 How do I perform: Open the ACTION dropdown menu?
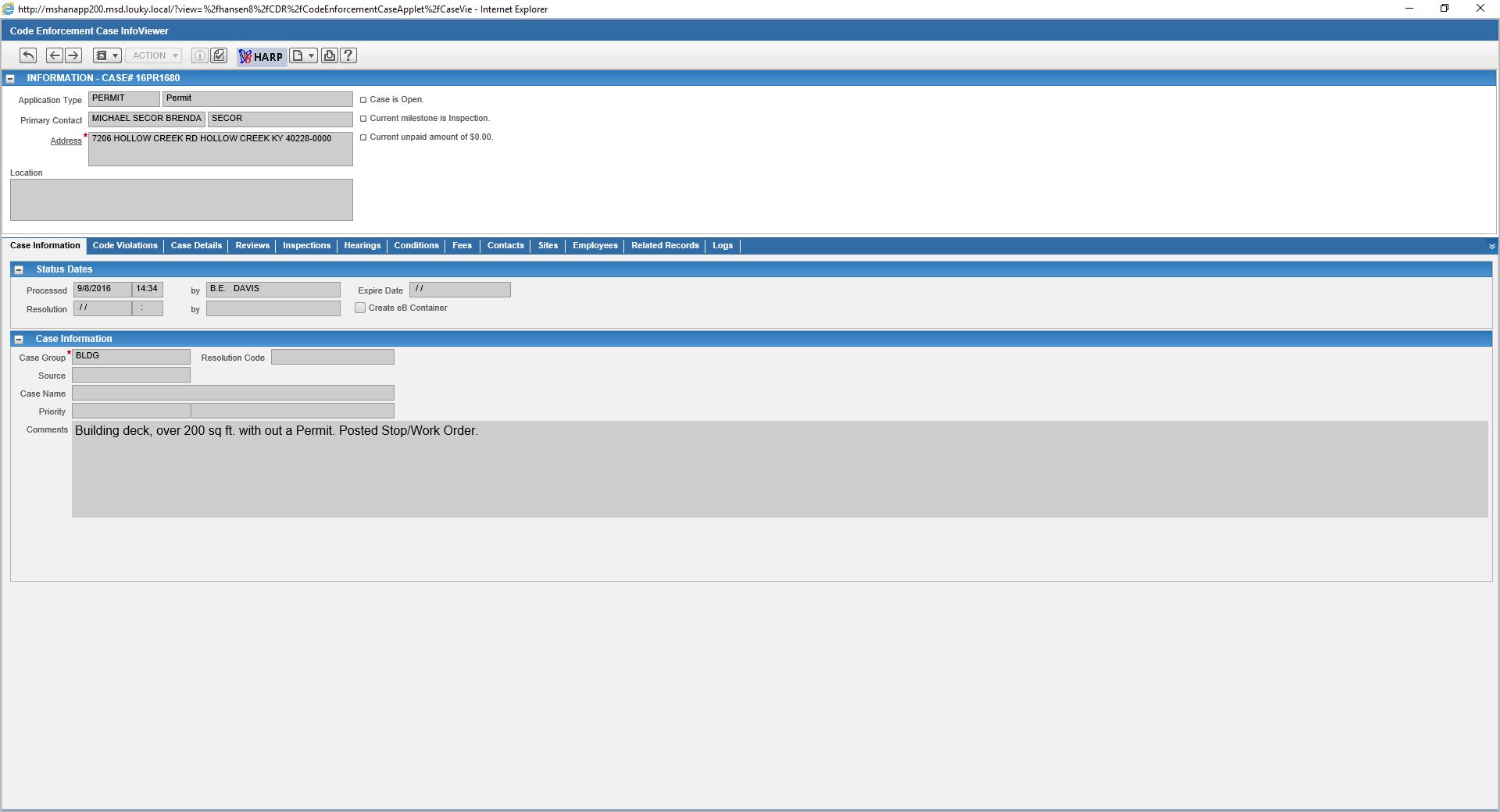(x=154, y=55)
